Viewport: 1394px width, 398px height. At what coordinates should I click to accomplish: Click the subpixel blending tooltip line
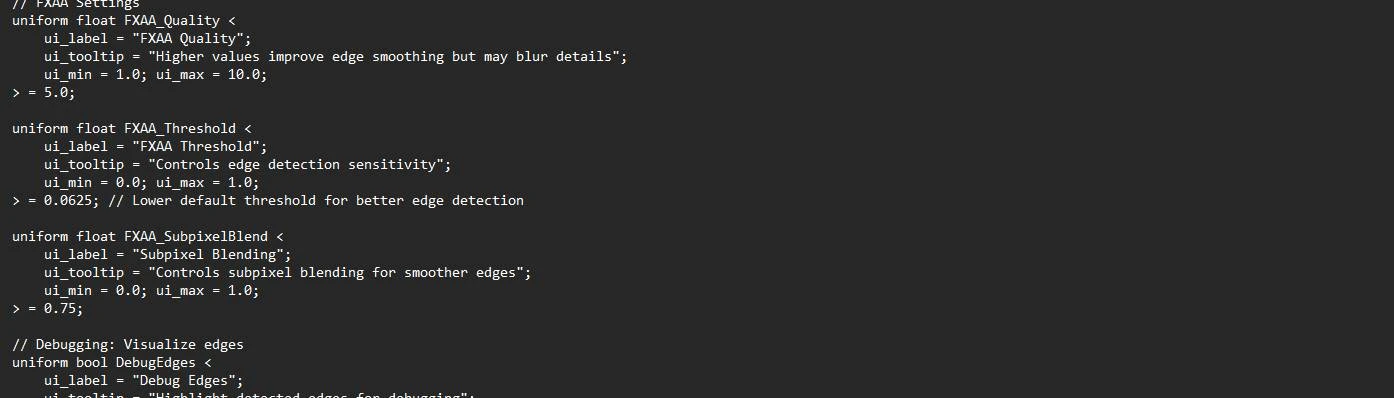point(288,272)
